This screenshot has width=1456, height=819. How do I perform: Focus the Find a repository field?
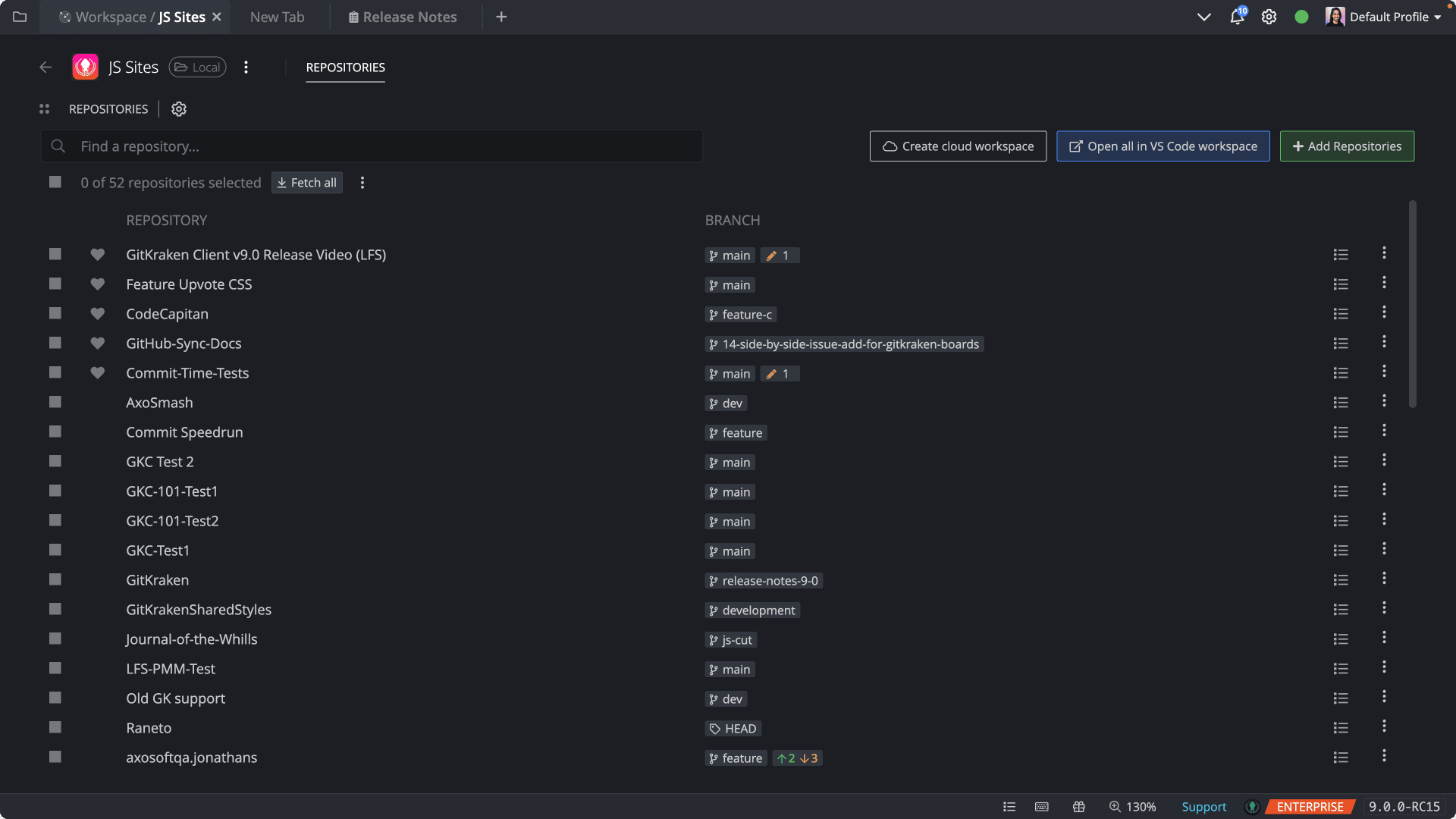click(372, 146)
